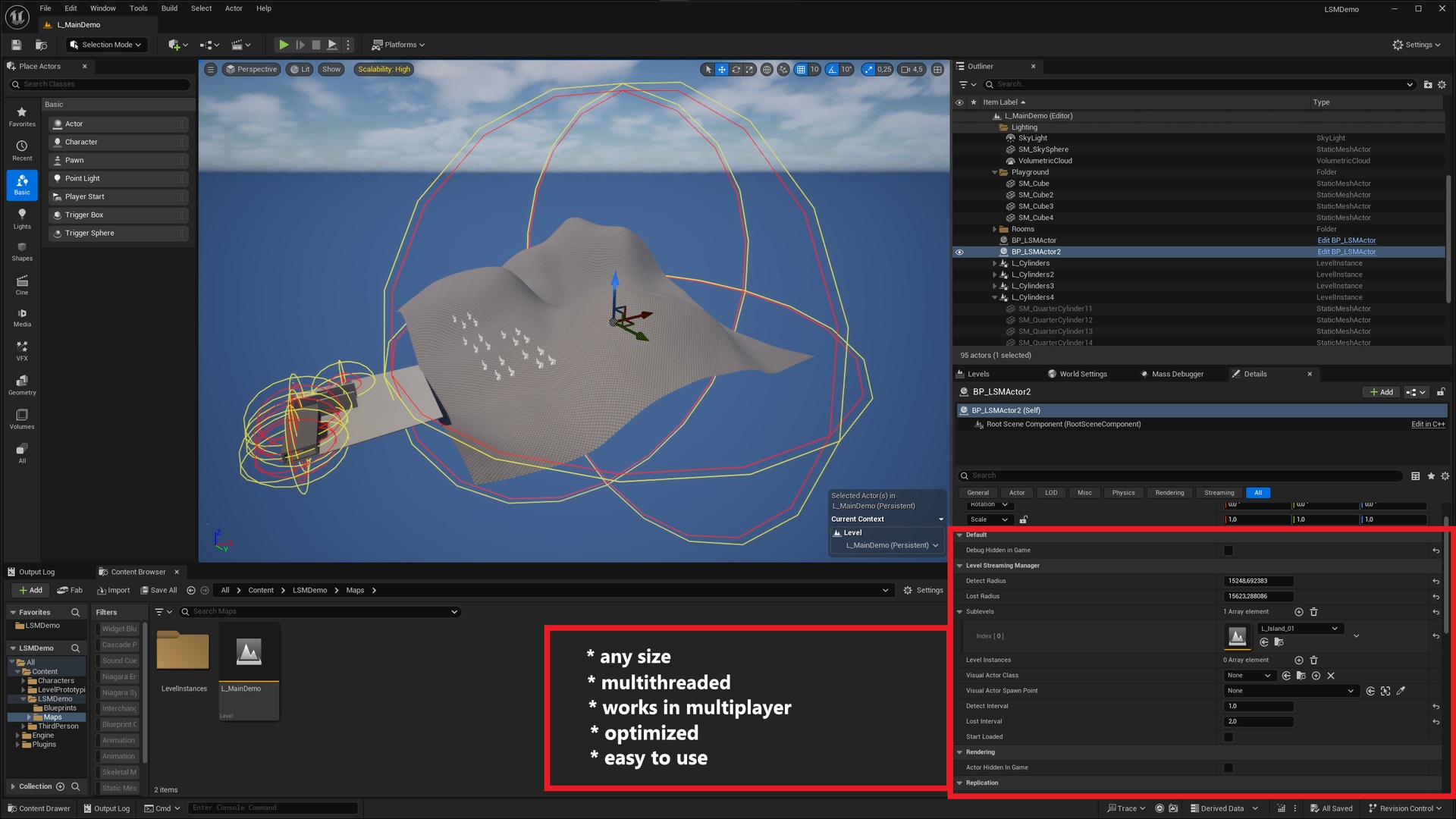Switch to the Output Log tab
1456x819 pixels.
[31, 572]
